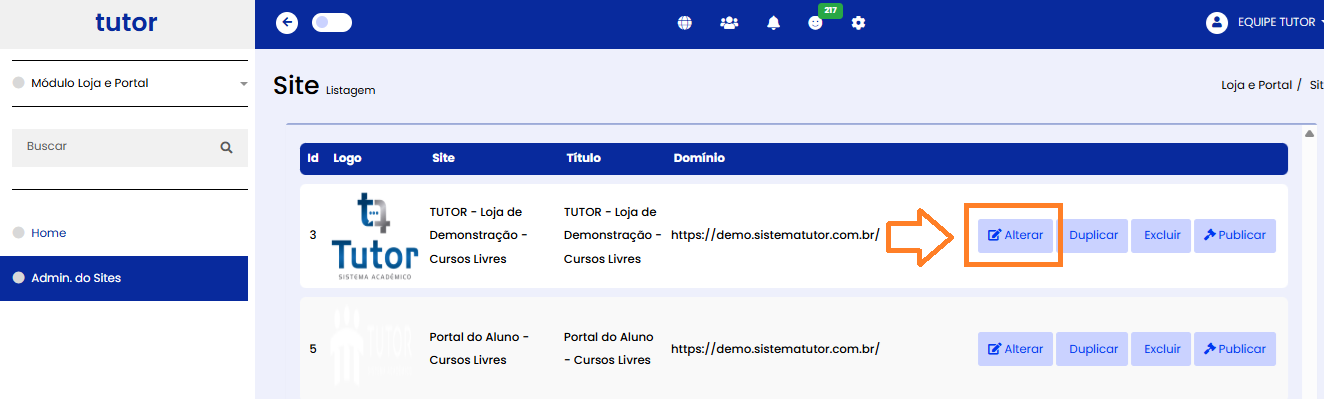Image resolution: width=1324 pixels, height=399 pixels.
Task: Click the id cell '5'
Action: point(313,349)
